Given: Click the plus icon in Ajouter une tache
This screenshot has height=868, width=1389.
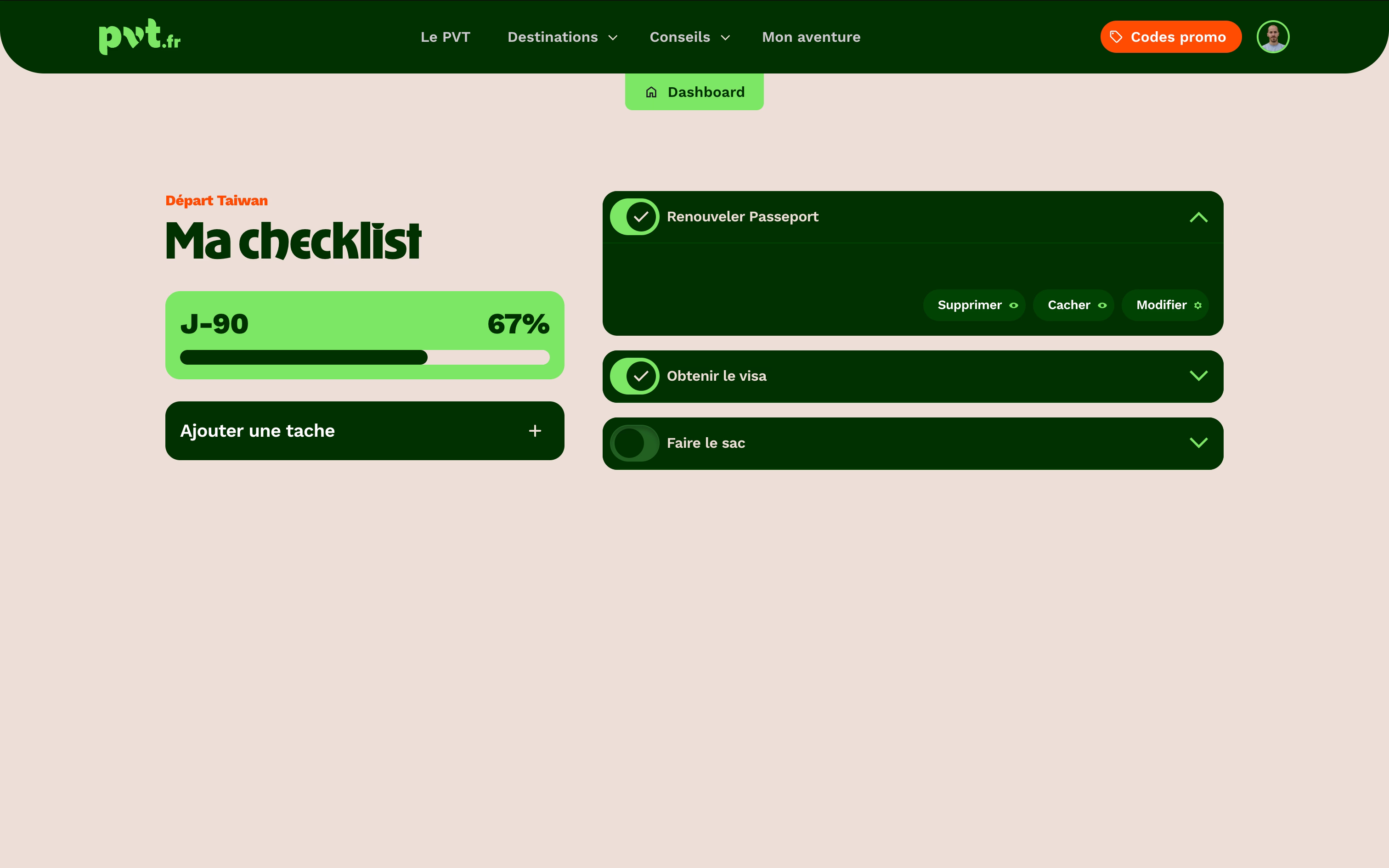Looking at the screenshot, I should tap(535, 431).
